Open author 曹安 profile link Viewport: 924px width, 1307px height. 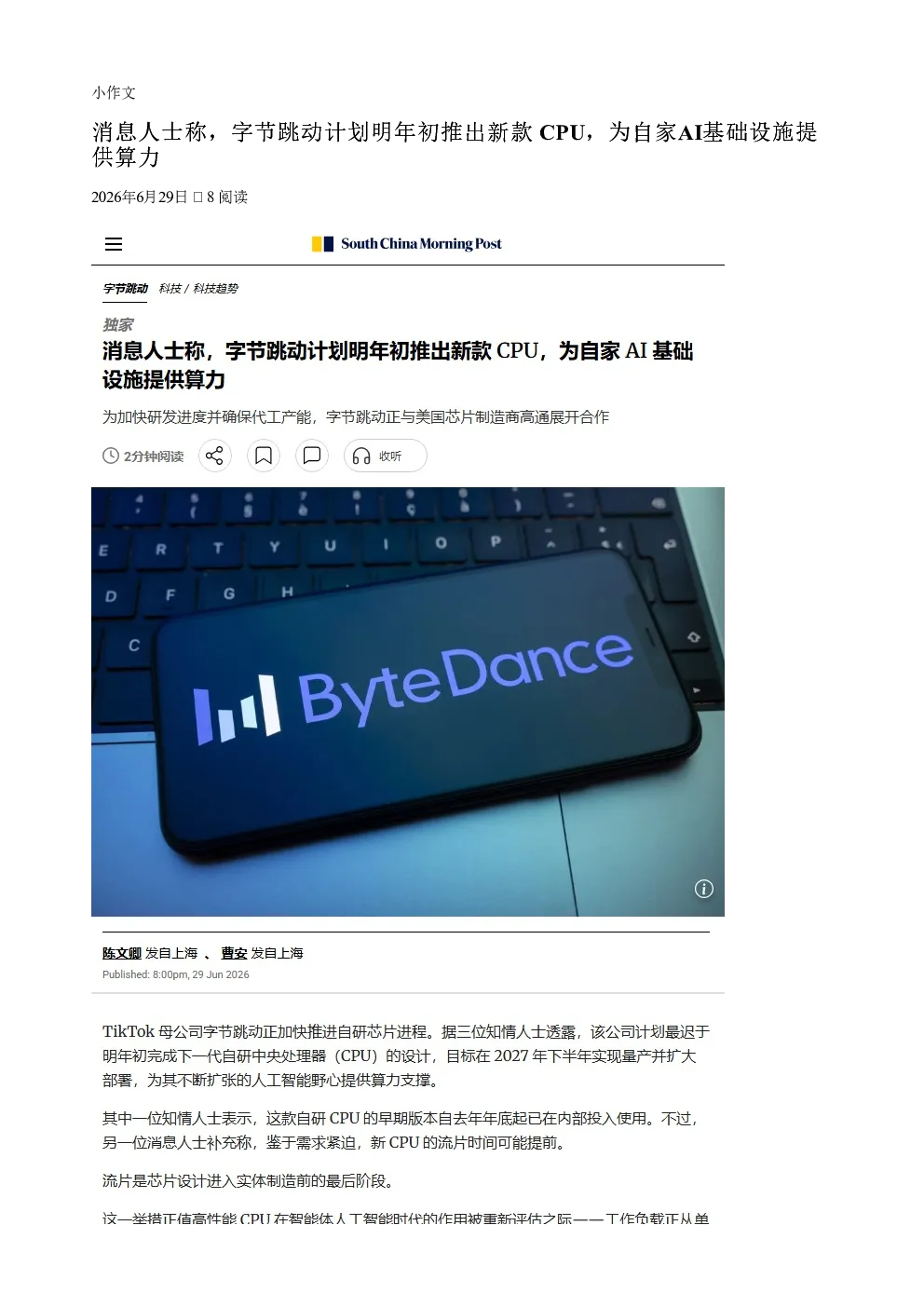click(x=234, y=953)
